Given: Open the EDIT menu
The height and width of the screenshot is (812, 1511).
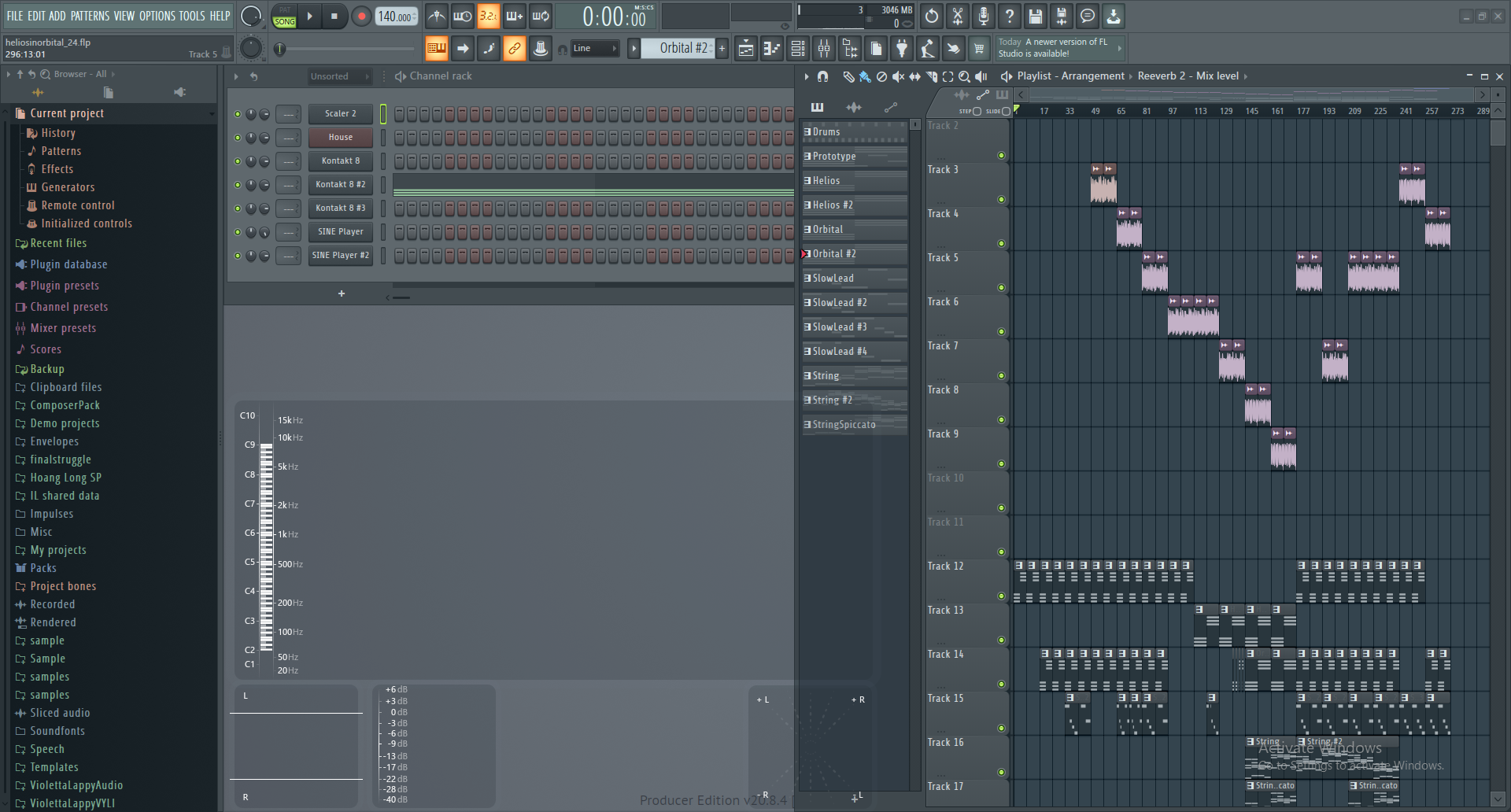Looking at the screenshot, I should [36, 16].
